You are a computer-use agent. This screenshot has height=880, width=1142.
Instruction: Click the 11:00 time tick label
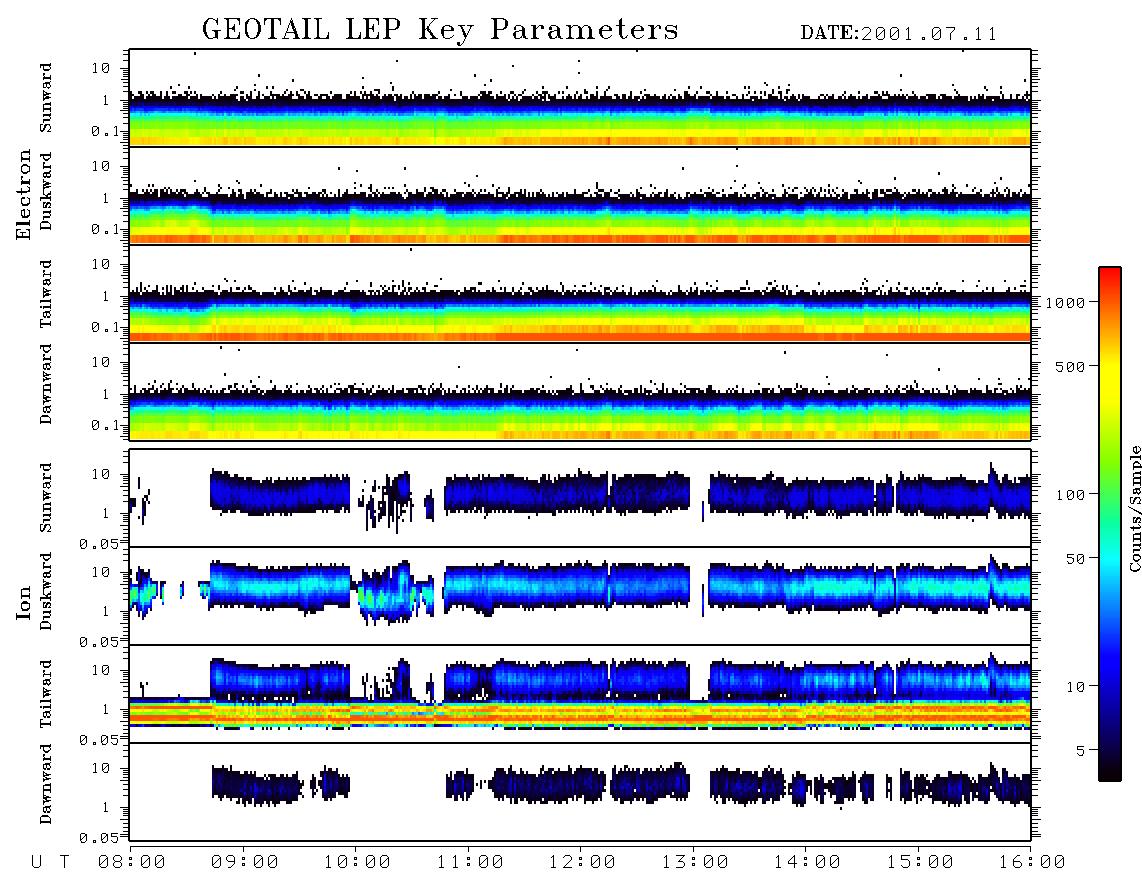pyautogui.click(x=470, y=863)
